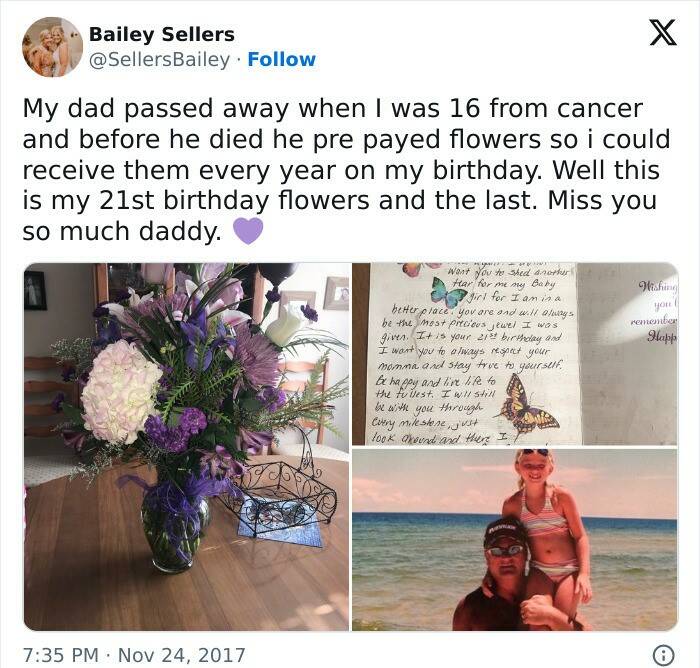
Task: Click the glass vase with purple ribbon
Action: coord(175,525)
